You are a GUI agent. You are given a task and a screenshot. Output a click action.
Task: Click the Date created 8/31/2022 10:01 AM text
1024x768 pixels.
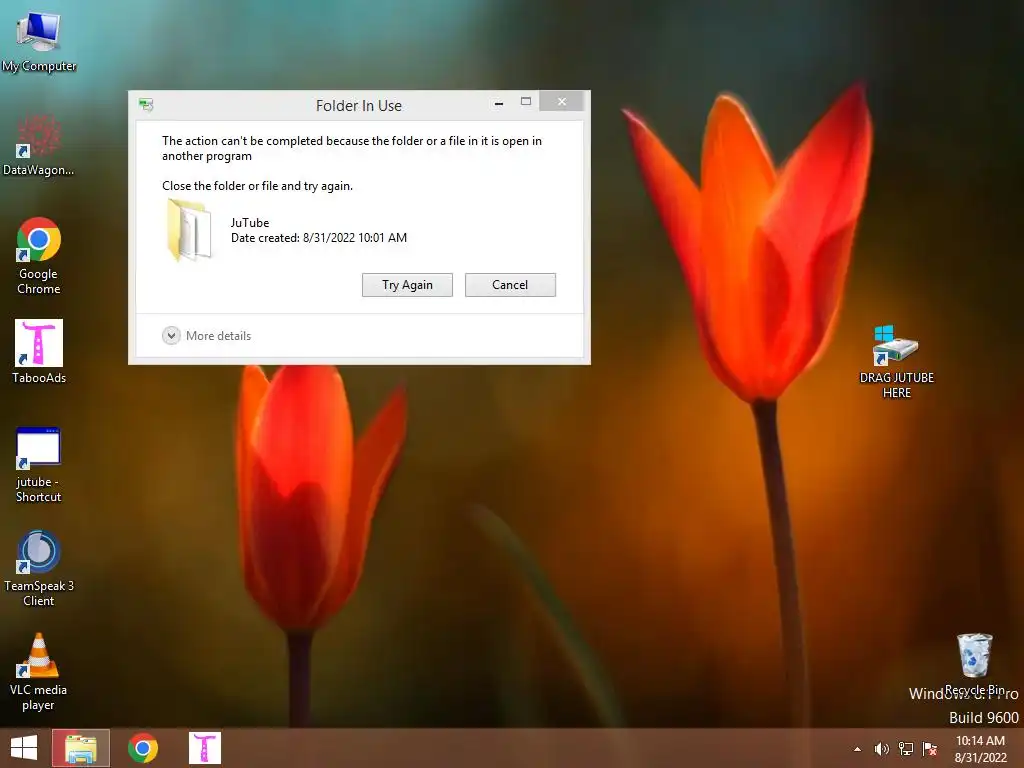pos(319,238)
